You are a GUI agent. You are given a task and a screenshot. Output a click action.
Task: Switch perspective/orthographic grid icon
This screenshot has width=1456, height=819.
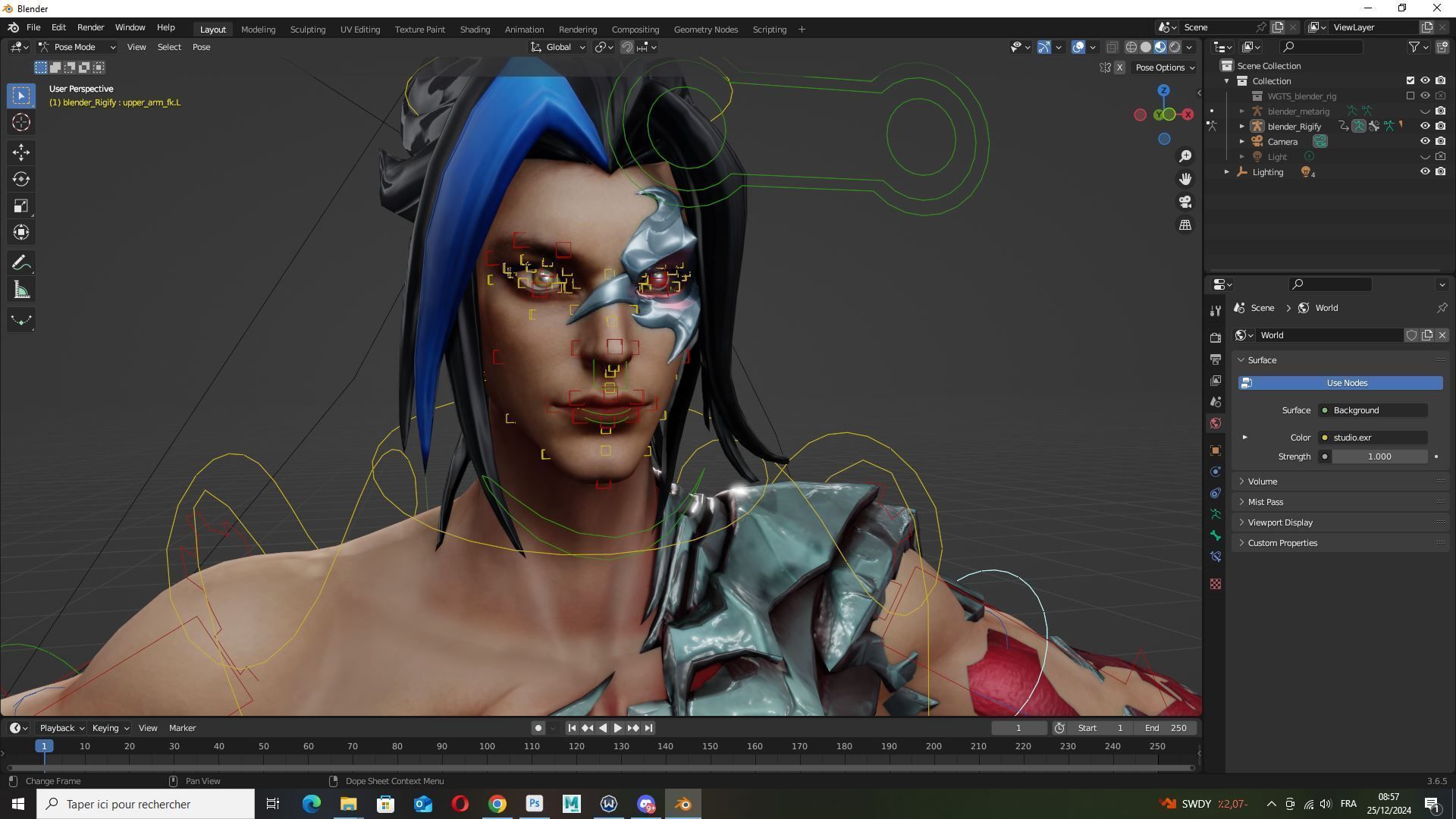pyautogui.click(x=1185, y=225)
